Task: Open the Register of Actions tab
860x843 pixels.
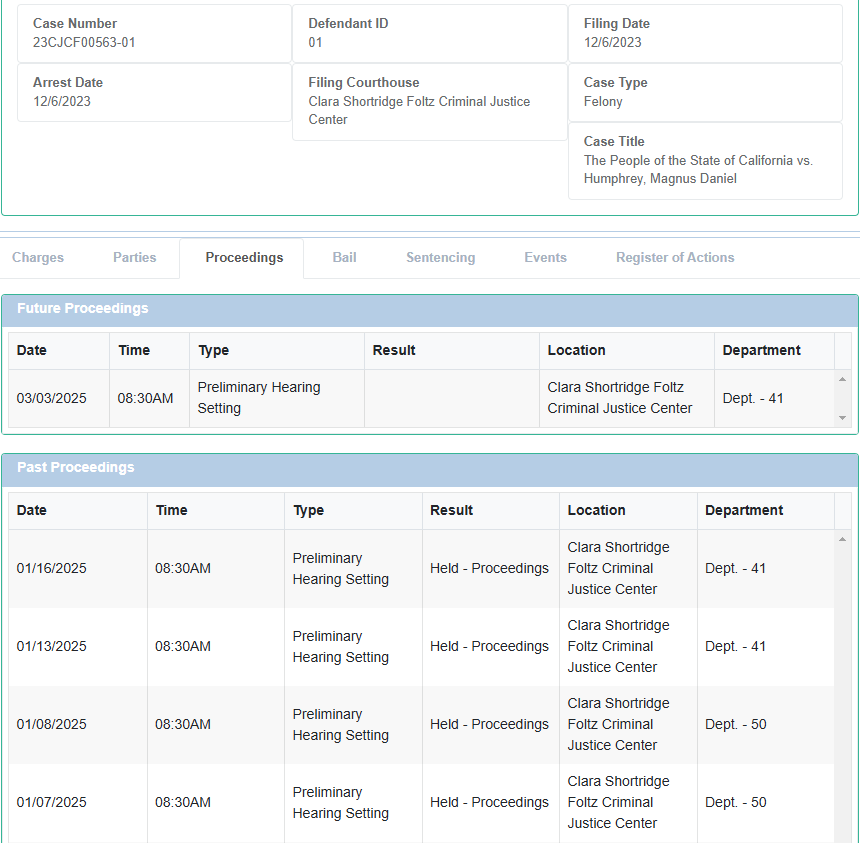Action: 675,258
